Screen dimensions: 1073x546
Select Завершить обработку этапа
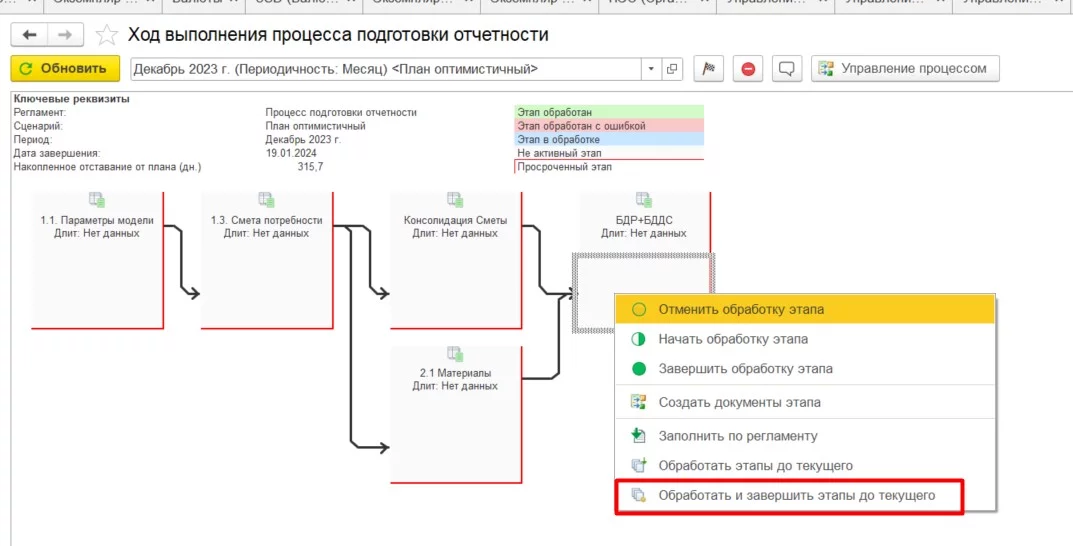click(804, 368)
